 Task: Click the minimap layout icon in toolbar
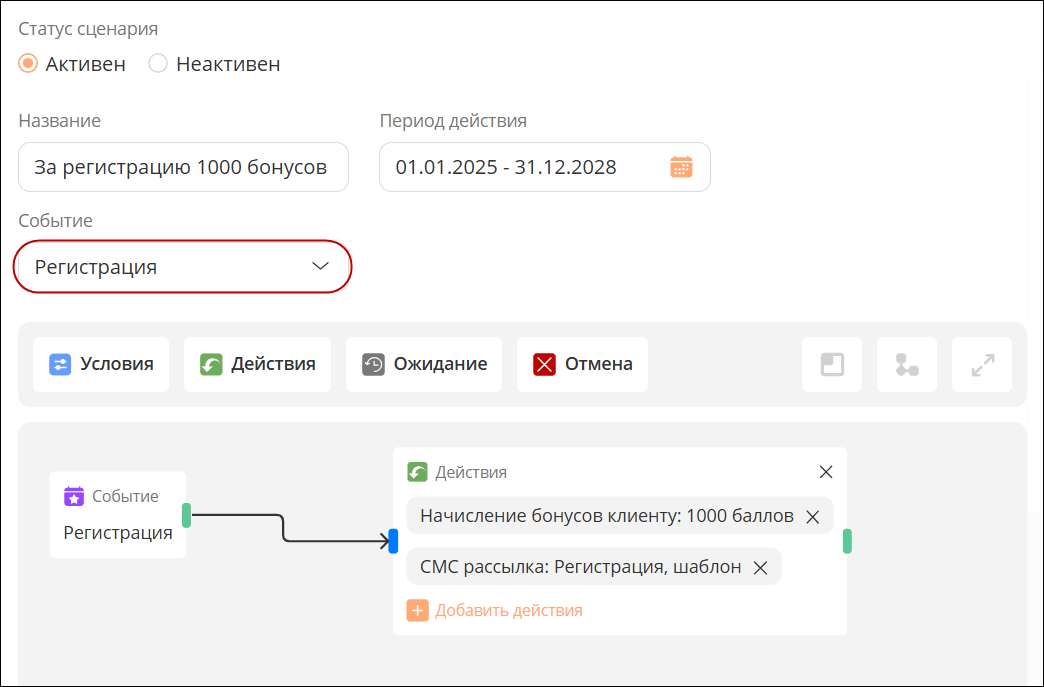[832, 364]
